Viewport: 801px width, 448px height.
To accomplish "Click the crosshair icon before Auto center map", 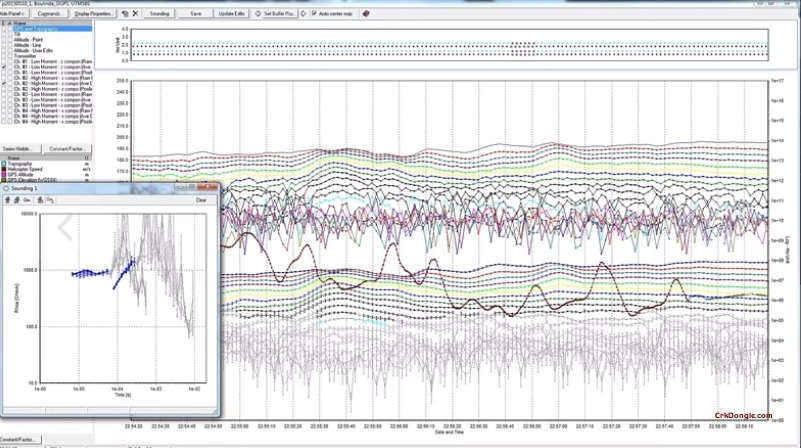I will click(x=303, y=14).
